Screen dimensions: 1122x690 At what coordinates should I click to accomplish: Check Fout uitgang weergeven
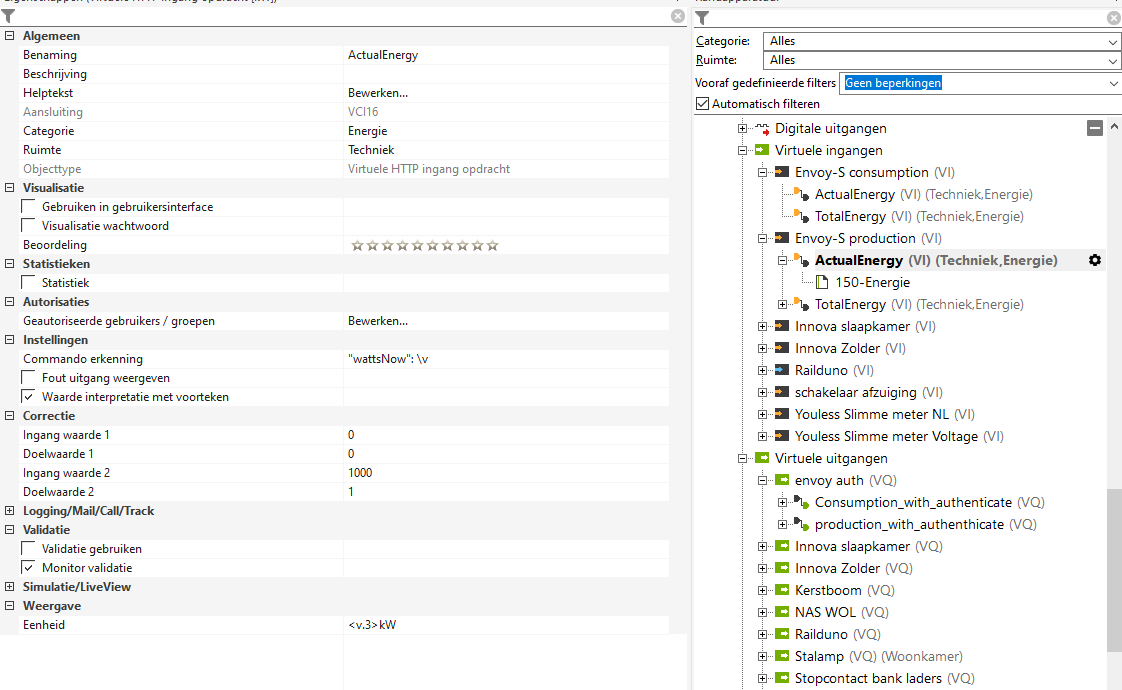(x=29, y=378)
